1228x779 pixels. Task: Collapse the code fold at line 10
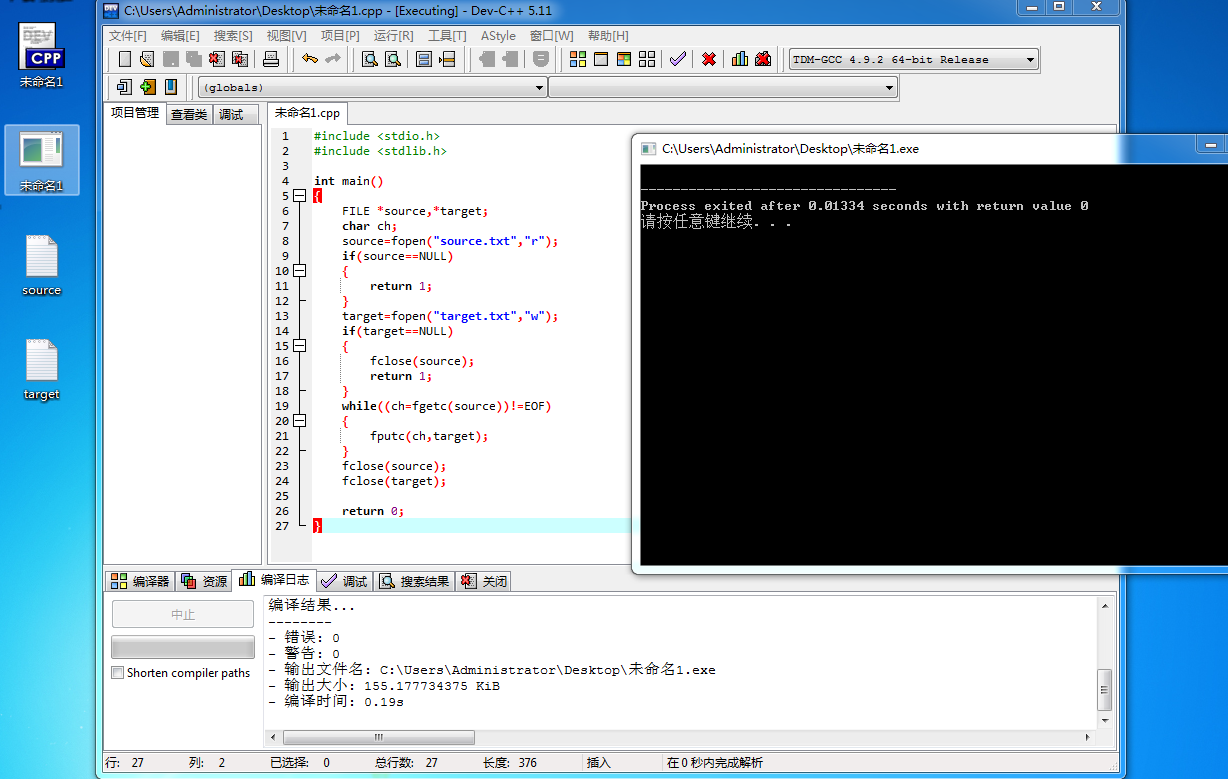point(299,271)
